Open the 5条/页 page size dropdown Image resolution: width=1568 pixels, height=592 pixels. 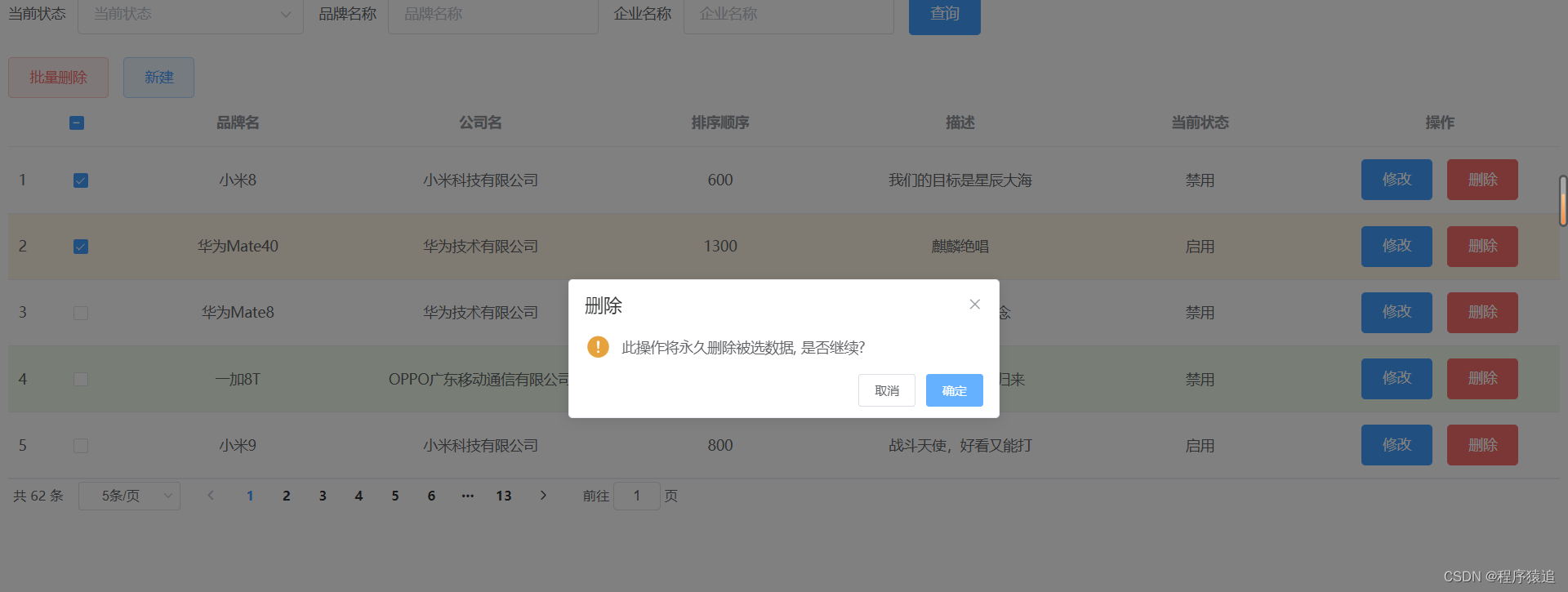pyautogui.click(x=129, y=496)
